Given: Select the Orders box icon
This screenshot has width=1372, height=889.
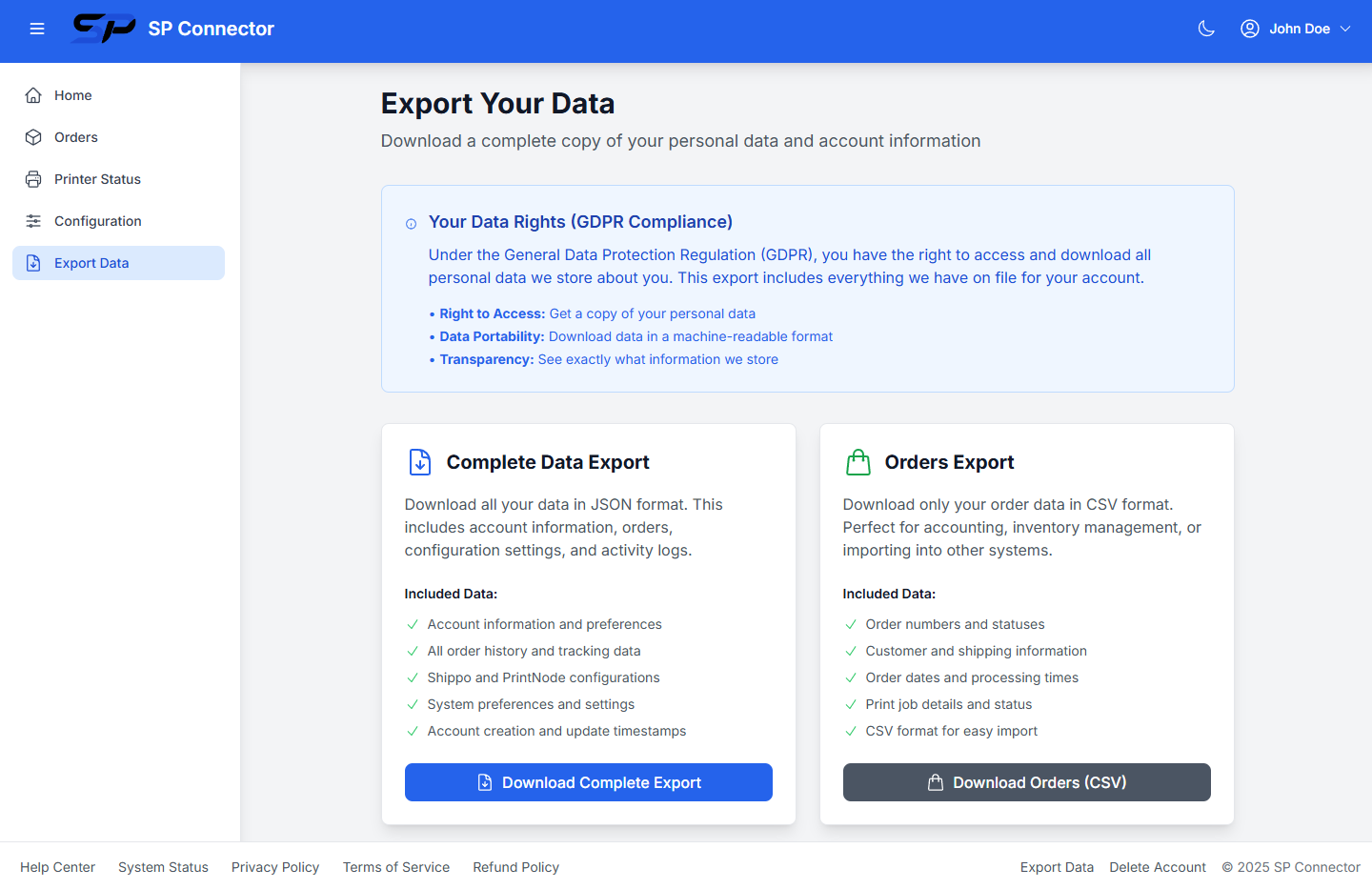Looking at the screenshot, I should 33,137.
